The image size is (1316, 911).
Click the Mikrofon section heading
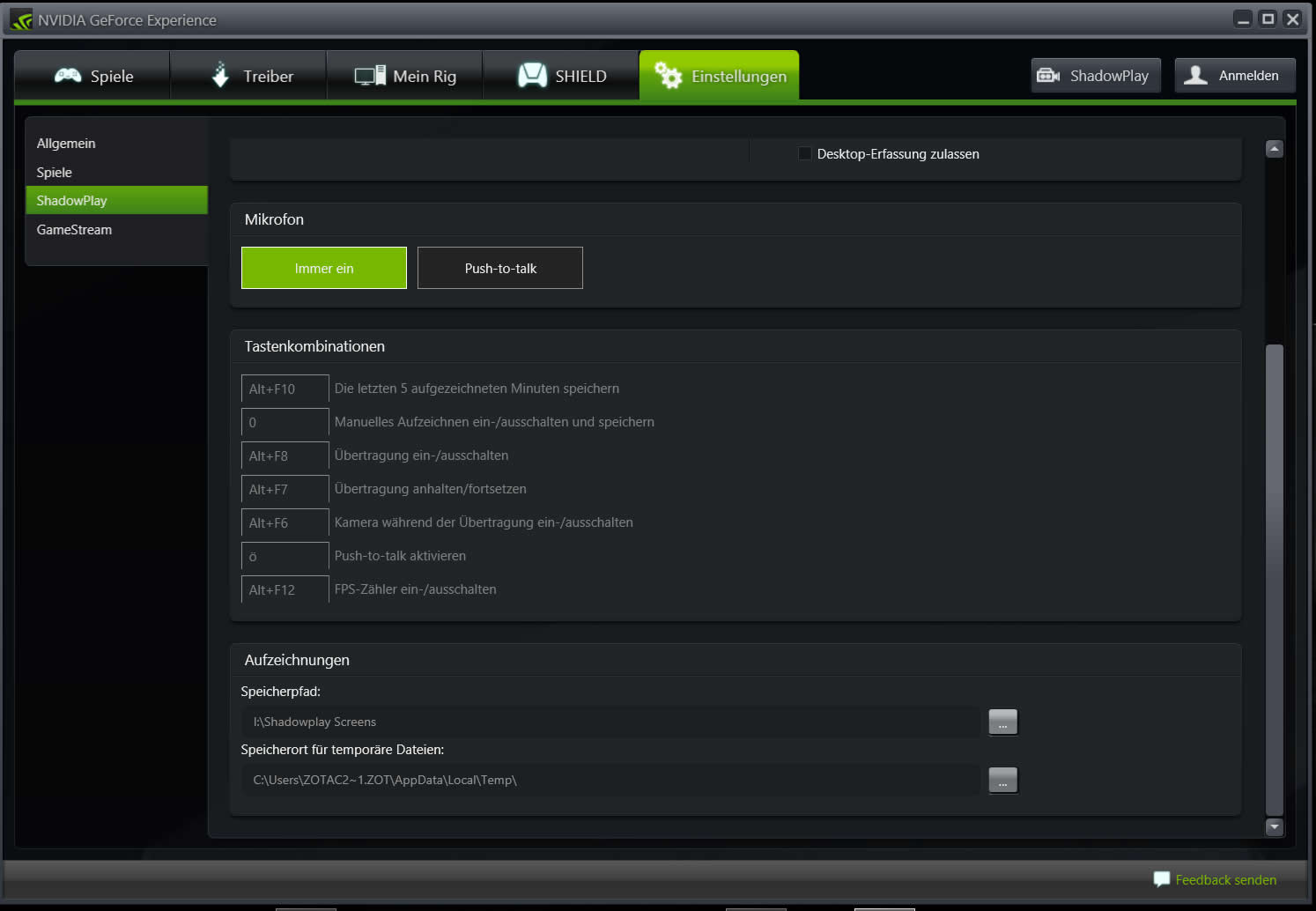[274, 219]
